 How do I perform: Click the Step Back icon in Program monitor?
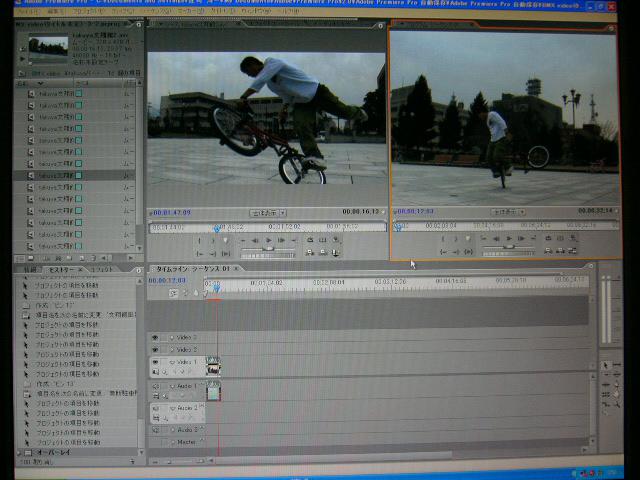click(498, 239)
